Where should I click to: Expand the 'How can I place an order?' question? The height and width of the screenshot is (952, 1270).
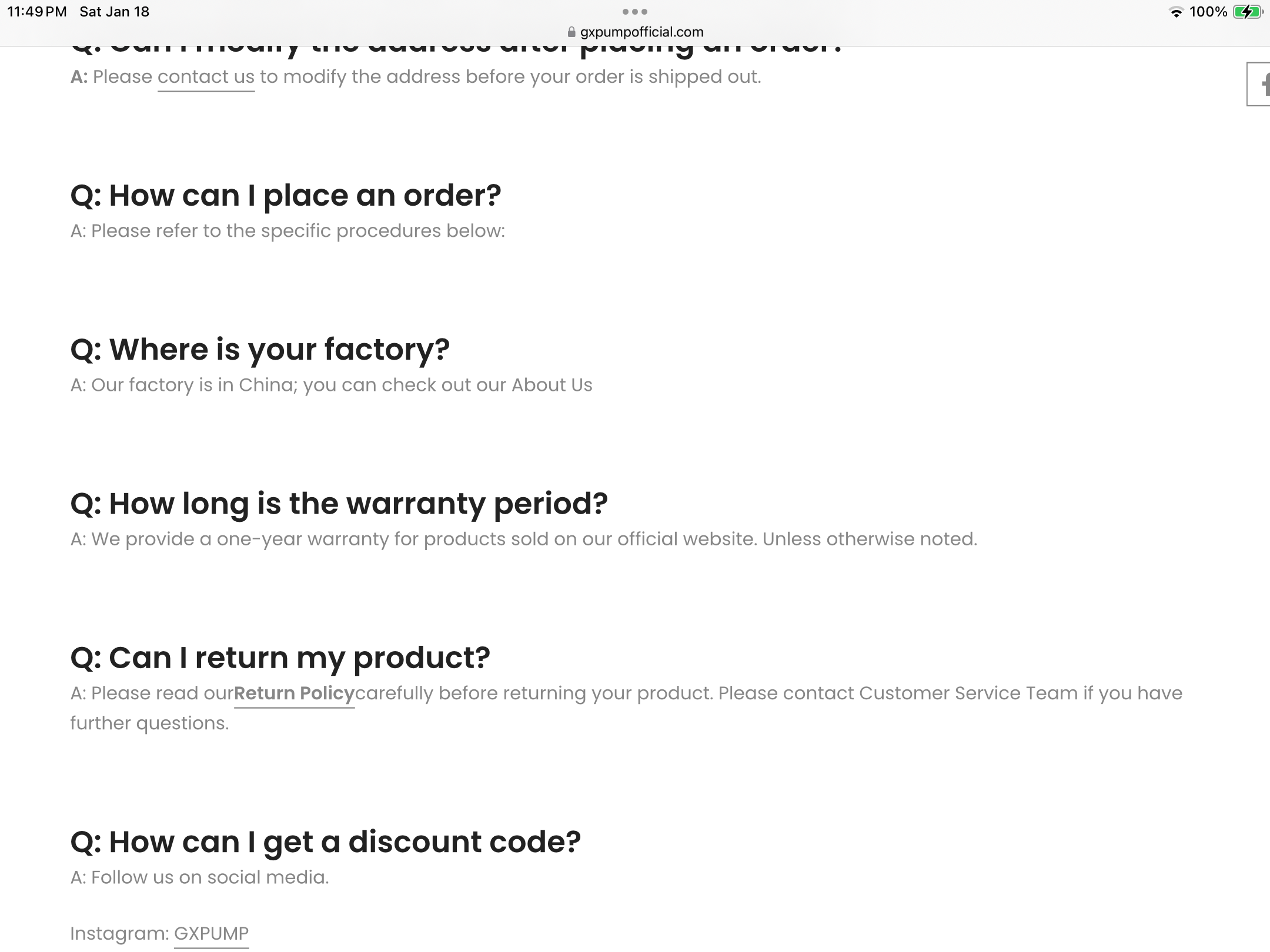(286, 196)
